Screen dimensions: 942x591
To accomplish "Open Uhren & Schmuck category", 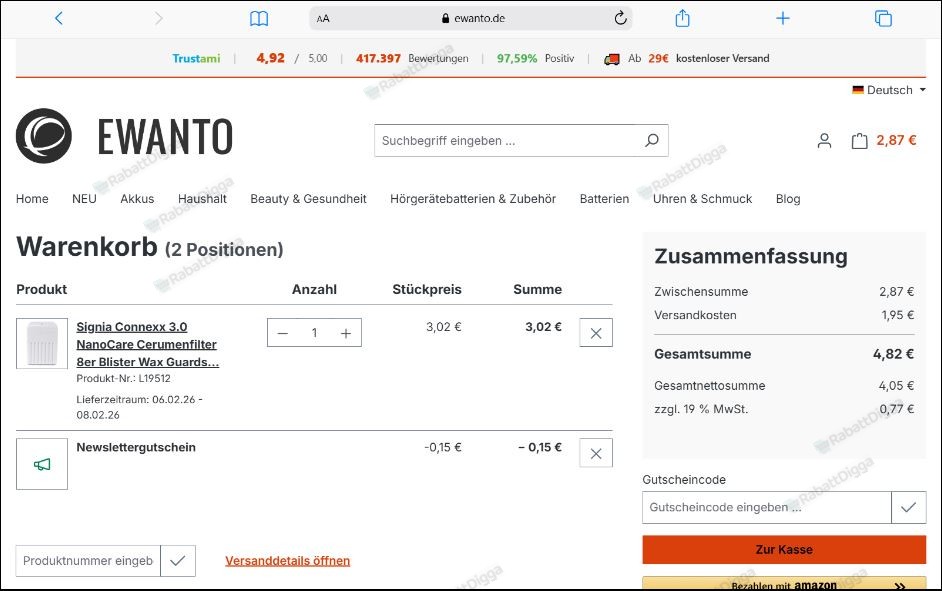I will coord(702,199).
